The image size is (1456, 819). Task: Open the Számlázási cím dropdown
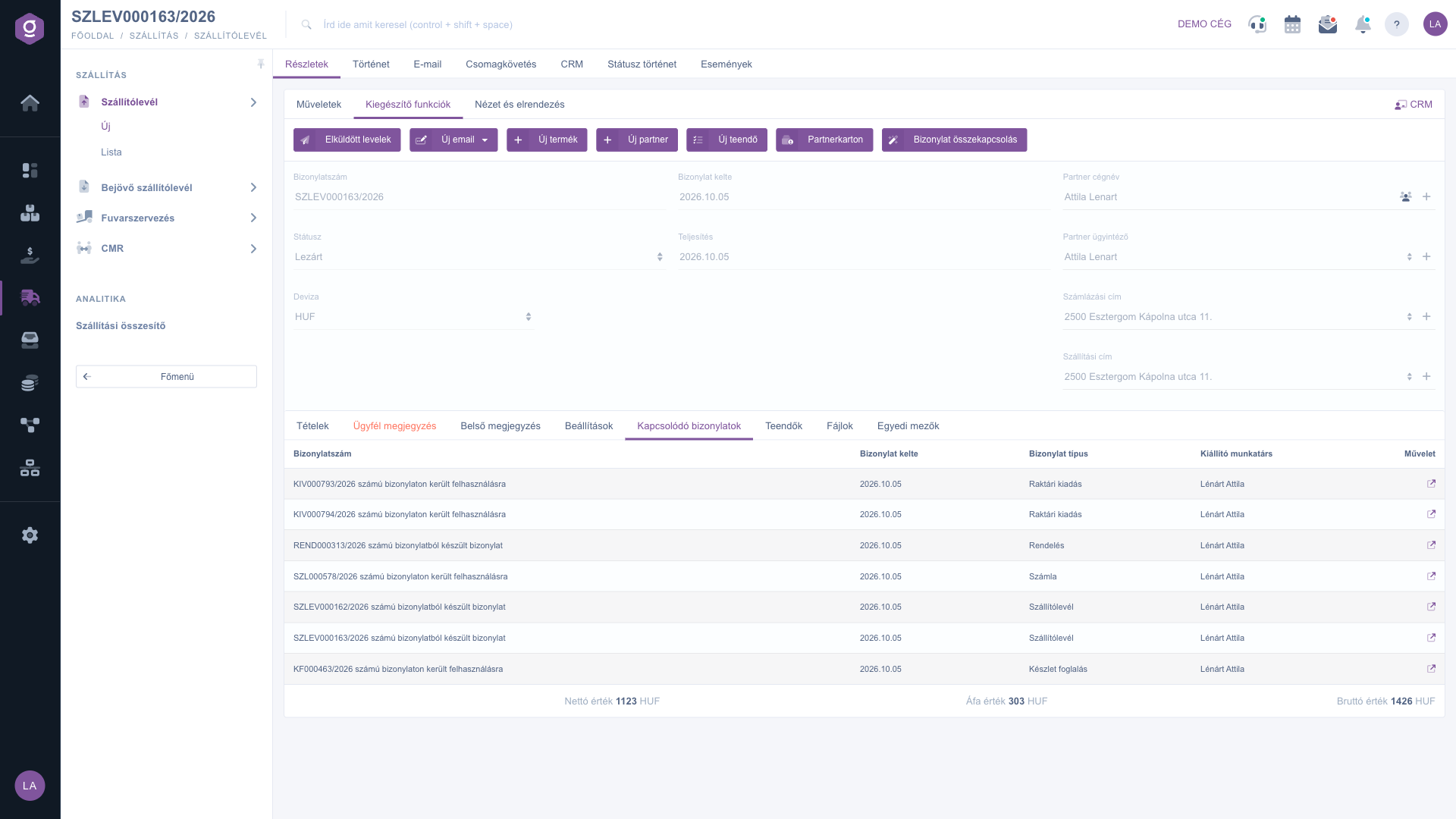(x=1239, y=317)
